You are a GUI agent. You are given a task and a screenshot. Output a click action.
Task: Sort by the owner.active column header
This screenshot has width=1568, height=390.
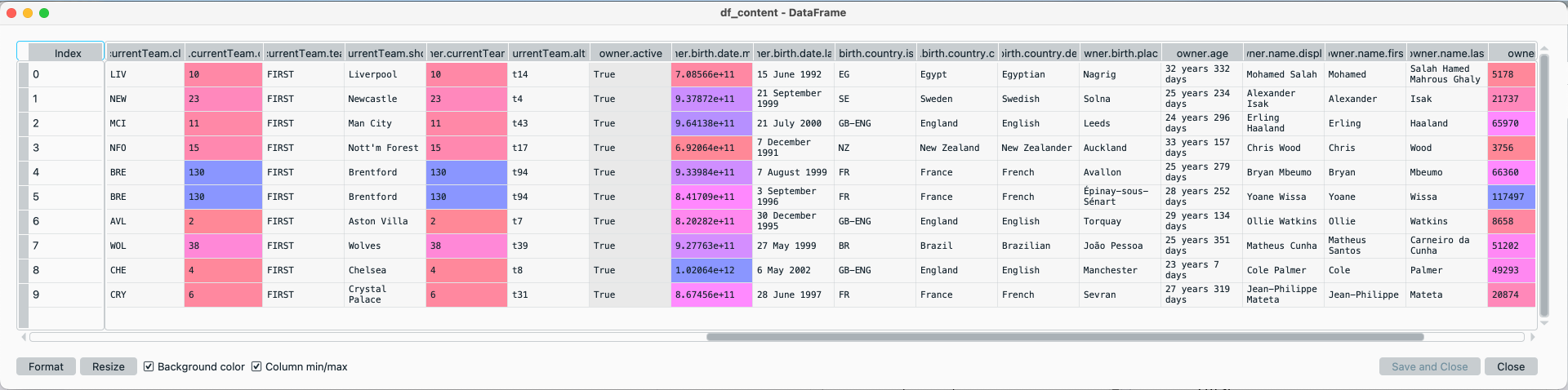(630, 53)
